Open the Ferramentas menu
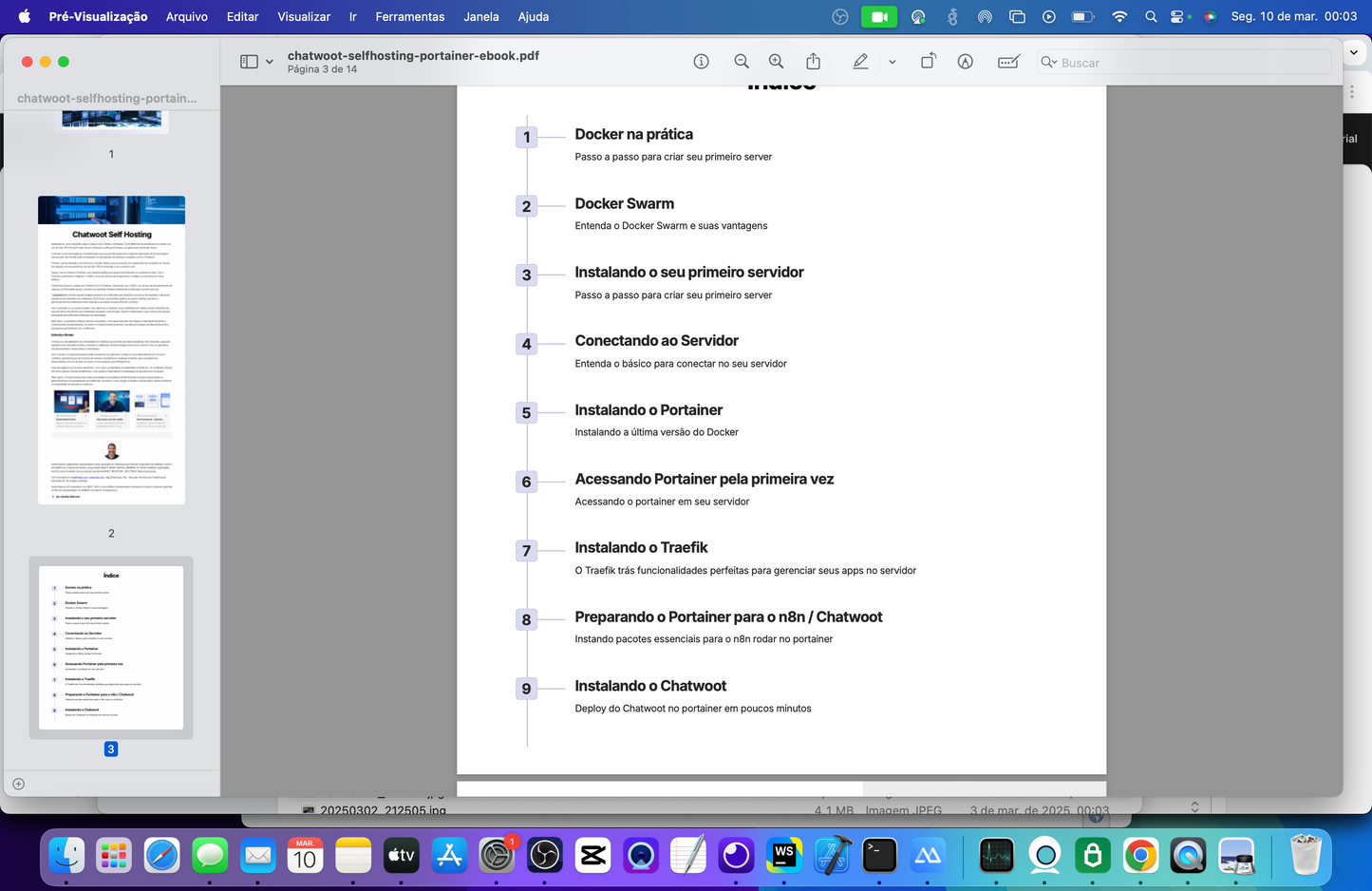This screenshot has width=1372, height=891. [x=409, y=16]
